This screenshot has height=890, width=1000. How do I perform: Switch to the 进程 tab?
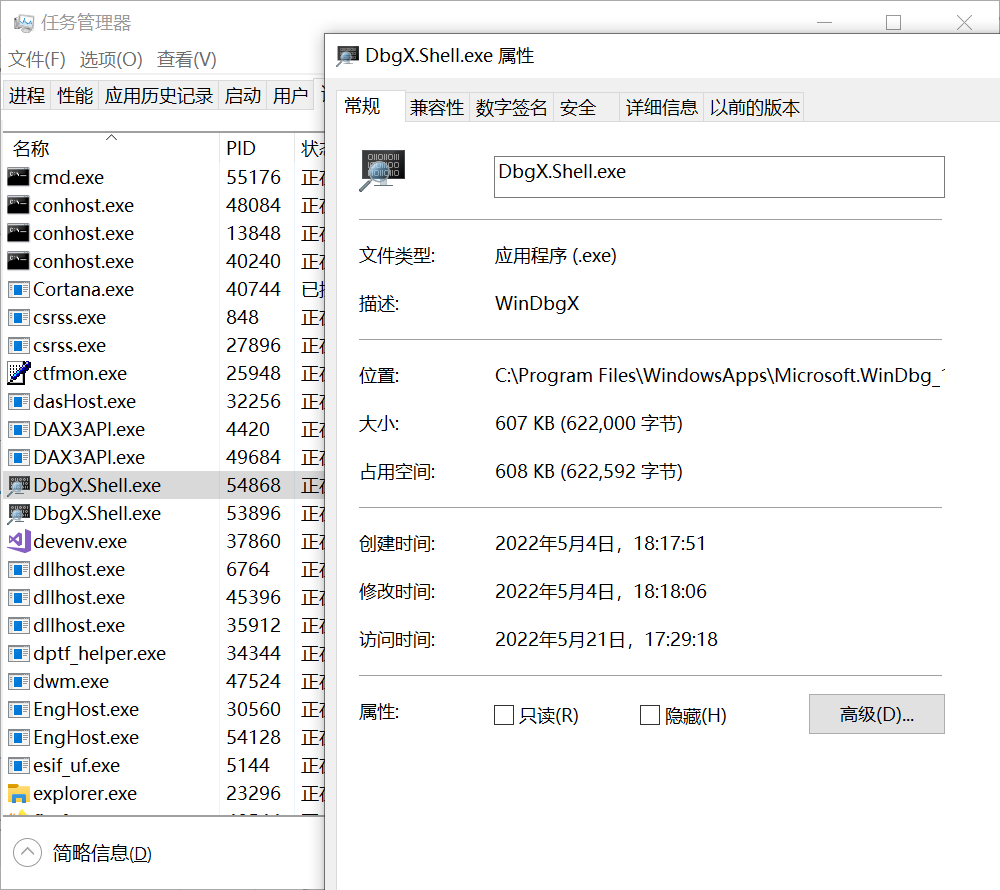click(27, 96)
